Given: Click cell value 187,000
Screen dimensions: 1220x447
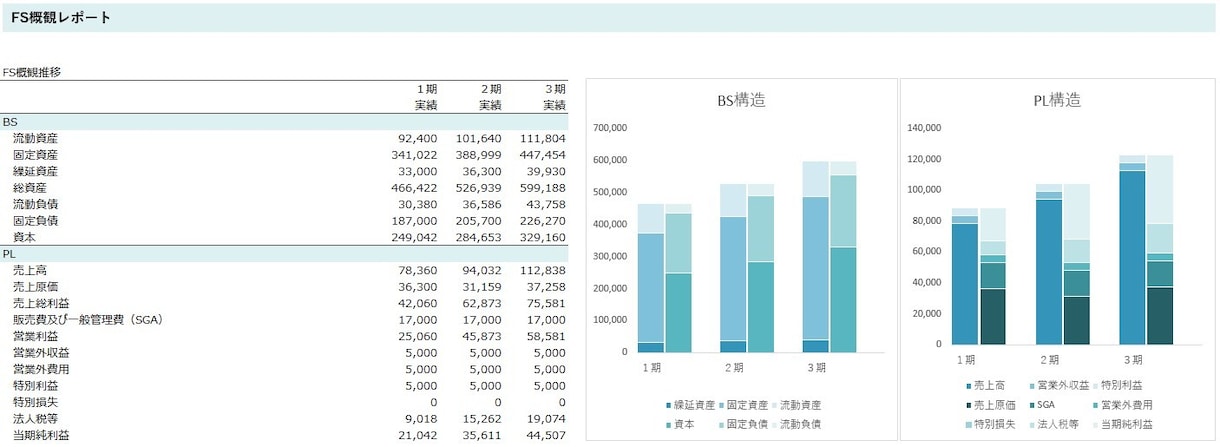Looking at the screenshot, I should (415, 221).
